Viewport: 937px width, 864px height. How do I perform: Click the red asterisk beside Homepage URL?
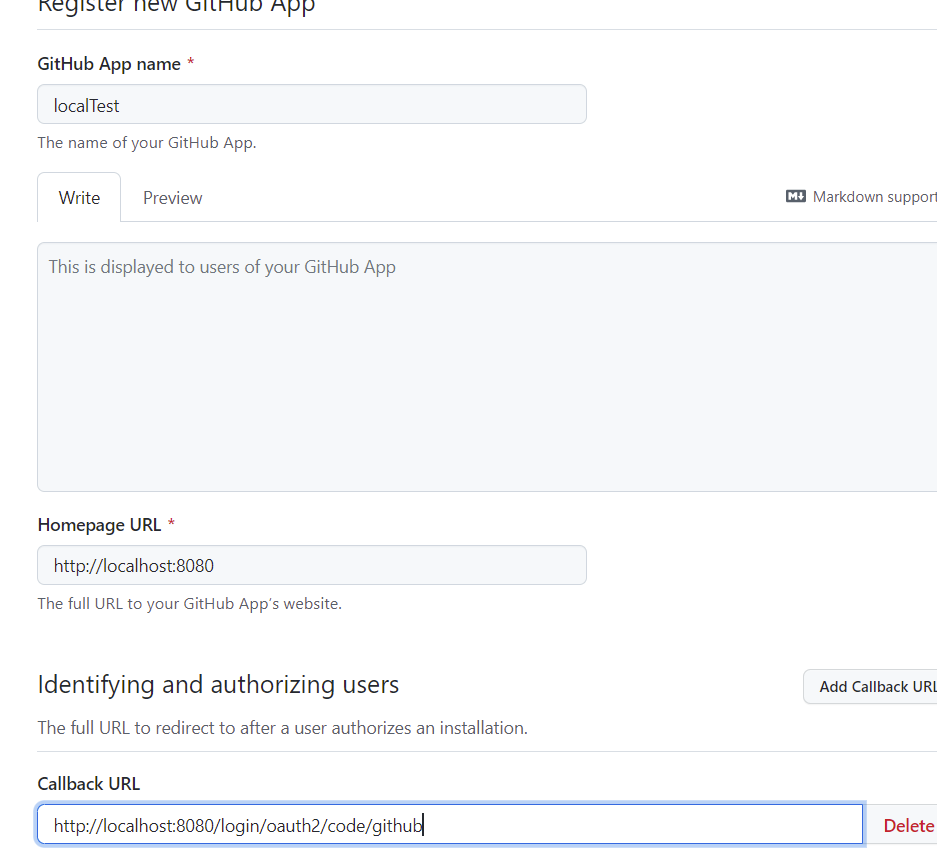pyautogui.click(x=171, y=525)
